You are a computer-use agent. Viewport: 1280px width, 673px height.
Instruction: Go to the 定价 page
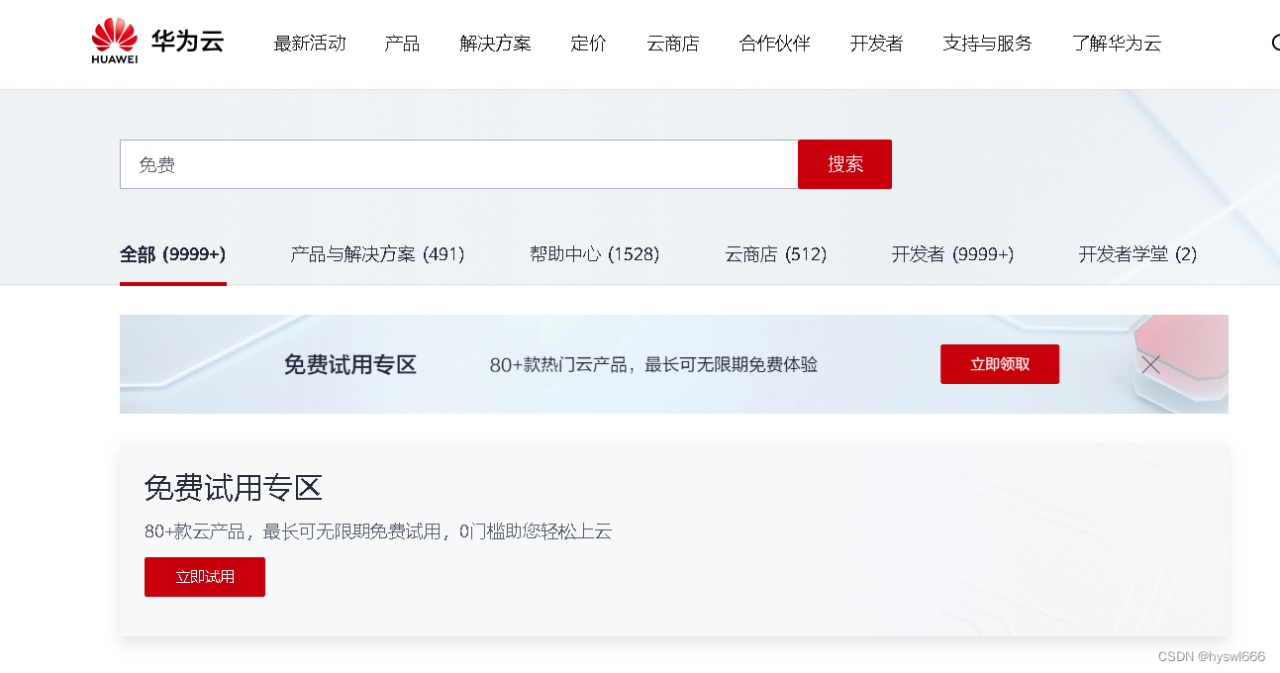point(589,43)
